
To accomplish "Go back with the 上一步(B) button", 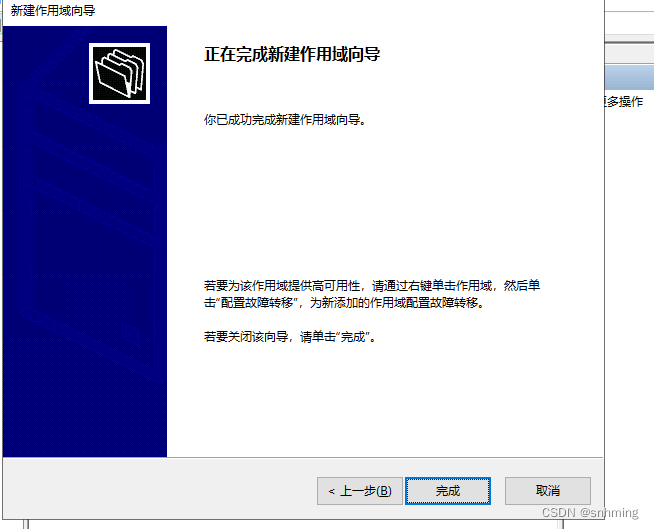I will click(x=361, y=491).
